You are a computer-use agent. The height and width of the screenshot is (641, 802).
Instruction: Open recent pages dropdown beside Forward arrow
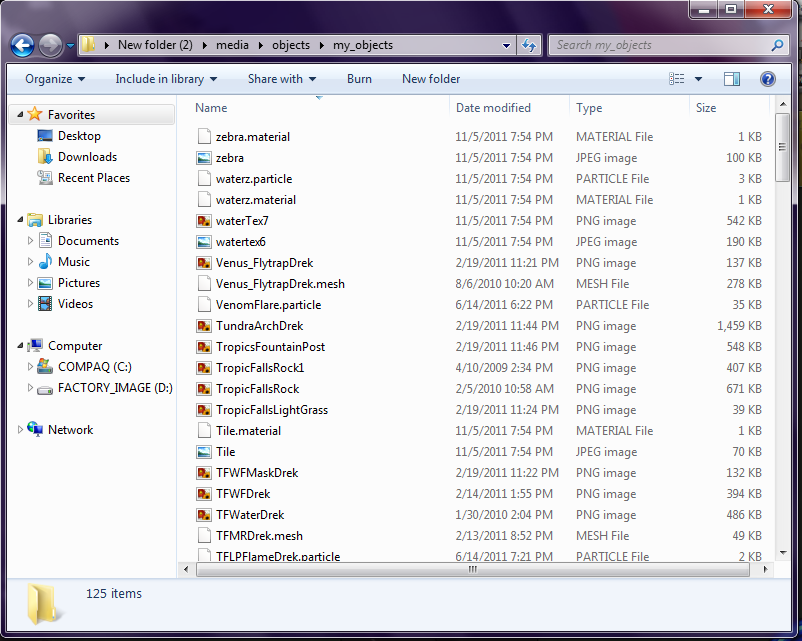click(x=71, y=46)
